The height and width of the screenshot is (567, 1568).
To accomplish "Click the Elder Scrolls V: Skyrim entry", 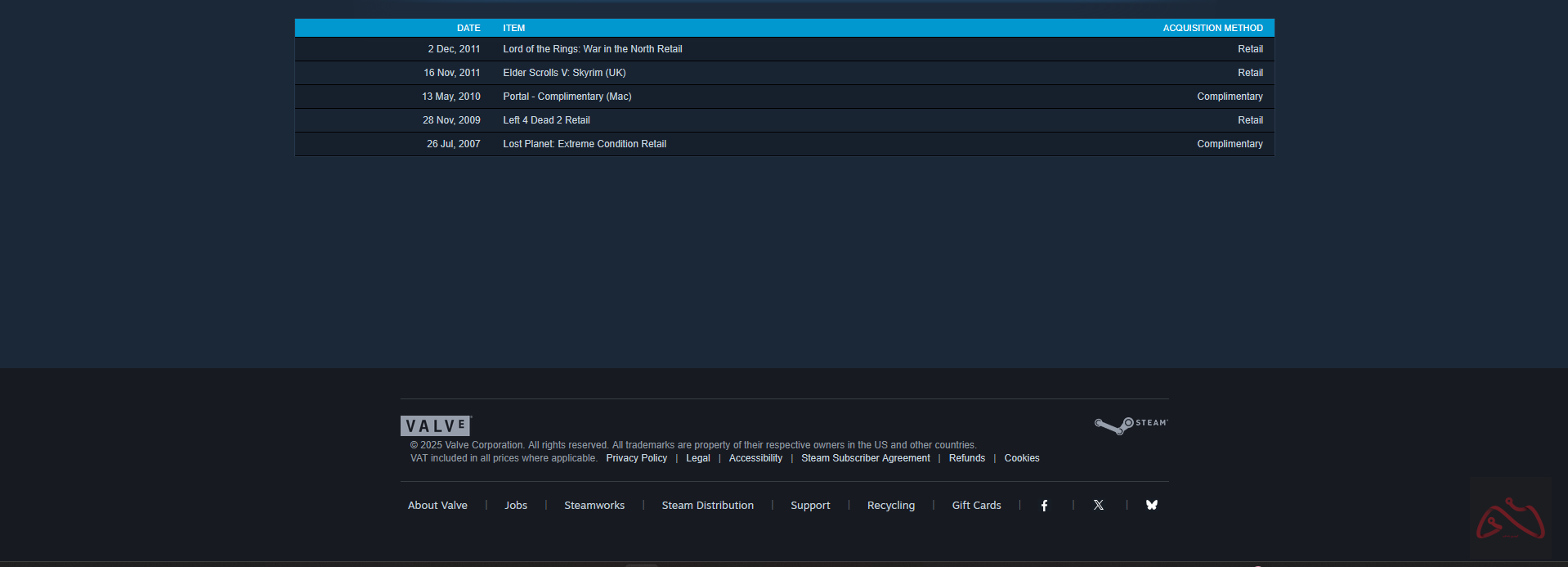I will [x=564, y=73].
